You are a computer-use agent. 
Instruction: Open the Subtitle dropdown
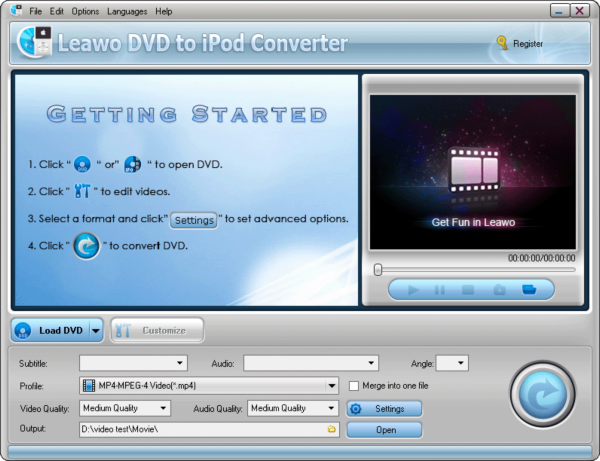(x=180, y=364)
